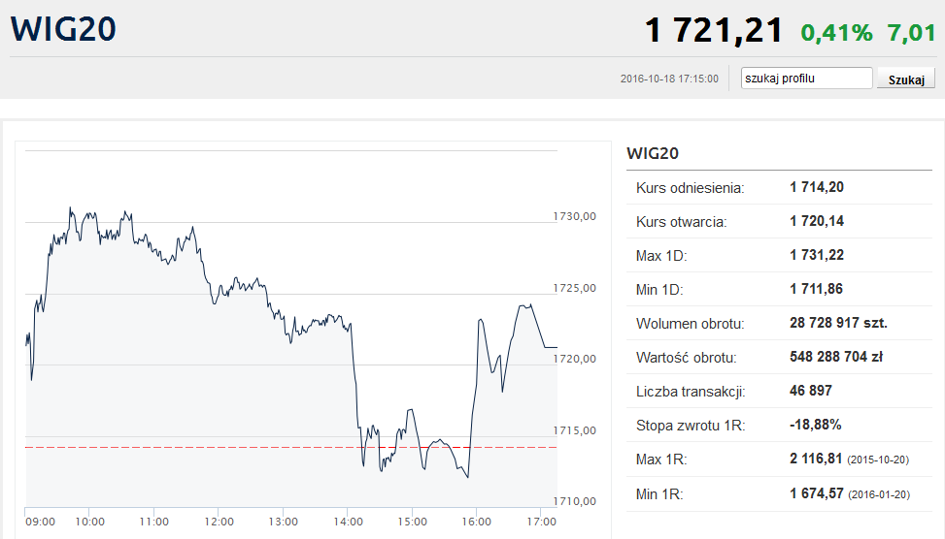Click the 14:00 label on chart time axis
The height and width of the screenshot is (539, 945).
tap(348, 521)
